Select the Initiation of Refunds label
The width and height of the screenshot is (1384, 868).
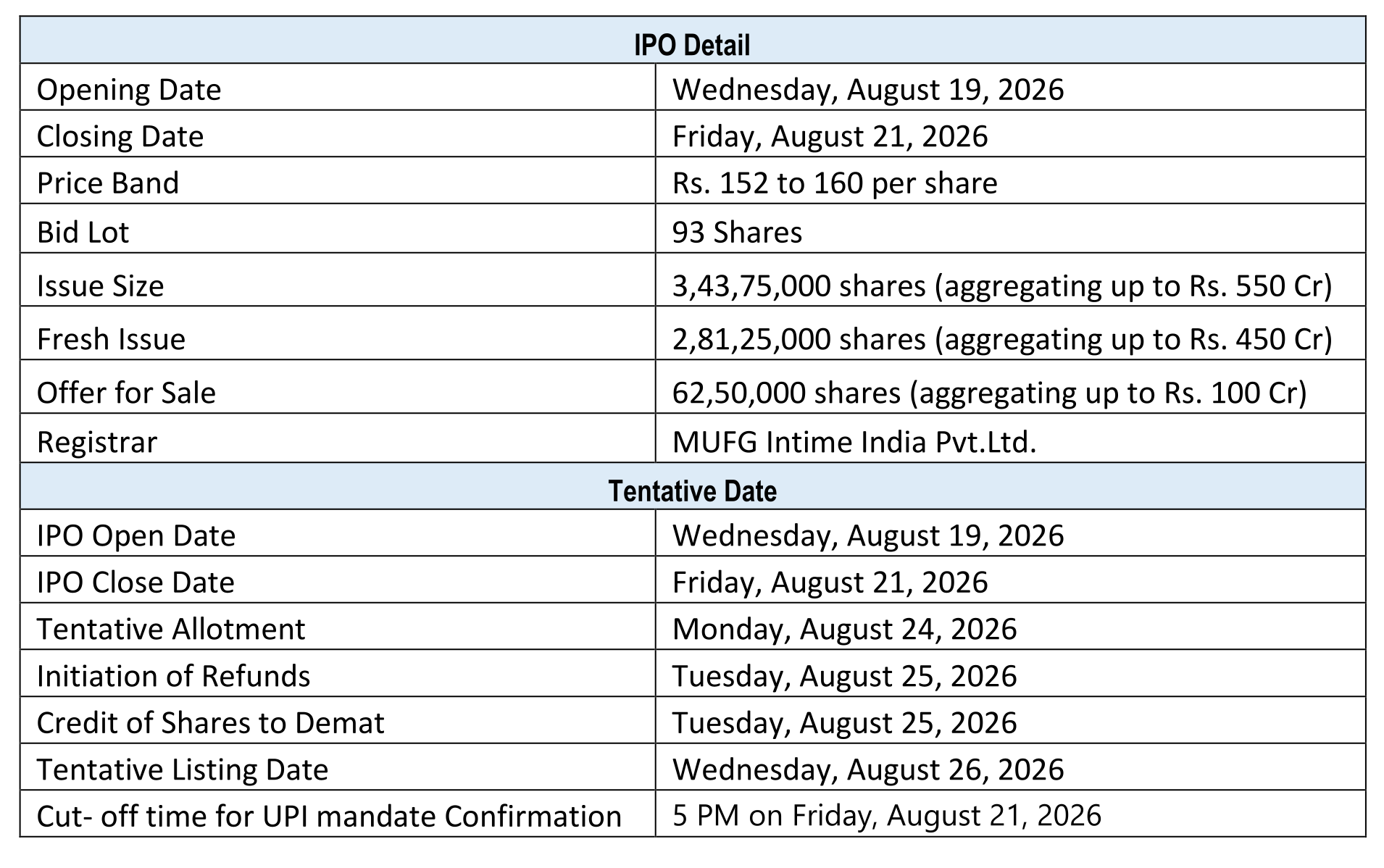point(173,676)
